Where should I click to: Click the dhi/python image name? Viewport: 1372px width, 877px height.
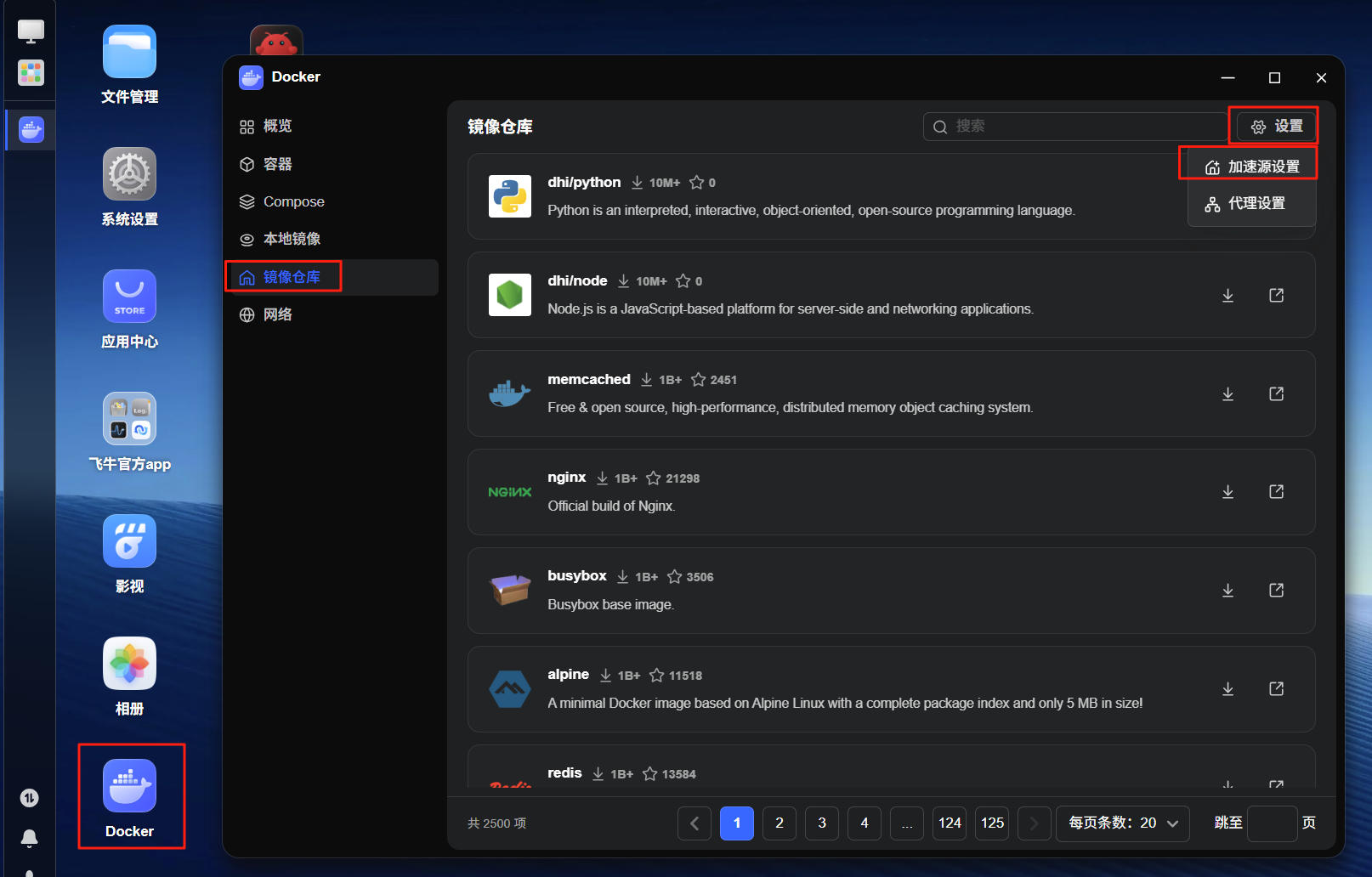pos(584,182)
